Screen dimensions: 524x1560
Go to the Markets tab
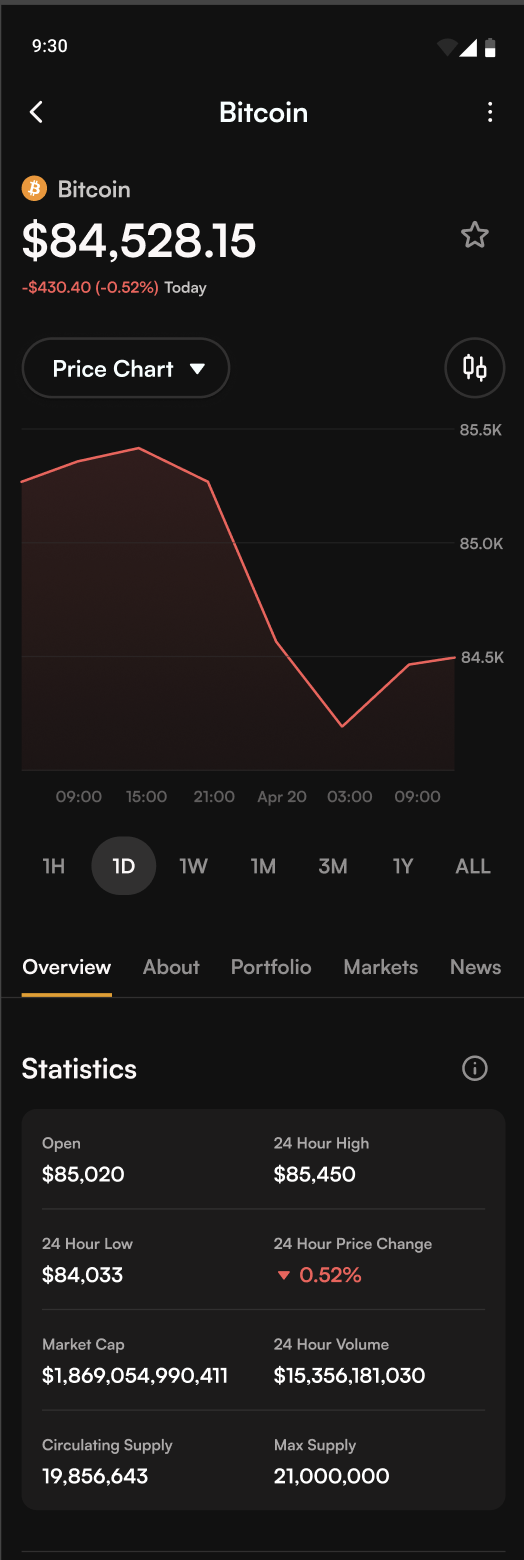(x=381, y=967)
